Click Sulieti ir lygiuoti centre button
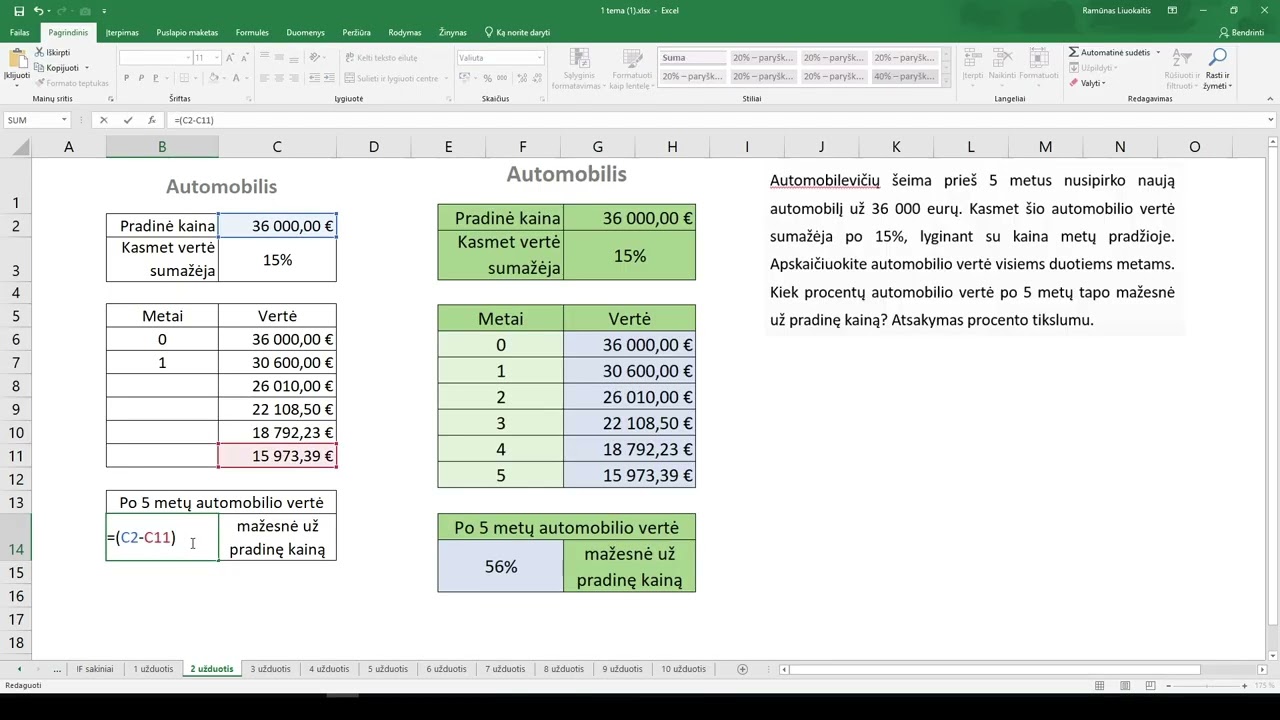Image resolution: width=1280 pixels, height=720 pixels. click(x=391, y=78)
